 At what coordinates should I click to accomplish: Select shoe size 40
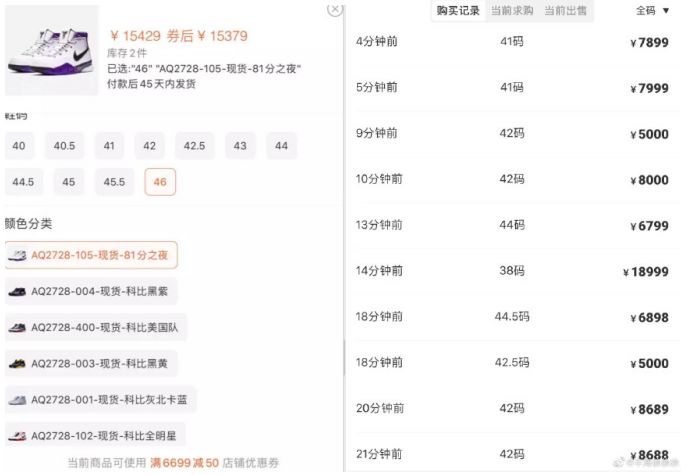[19, 146]
